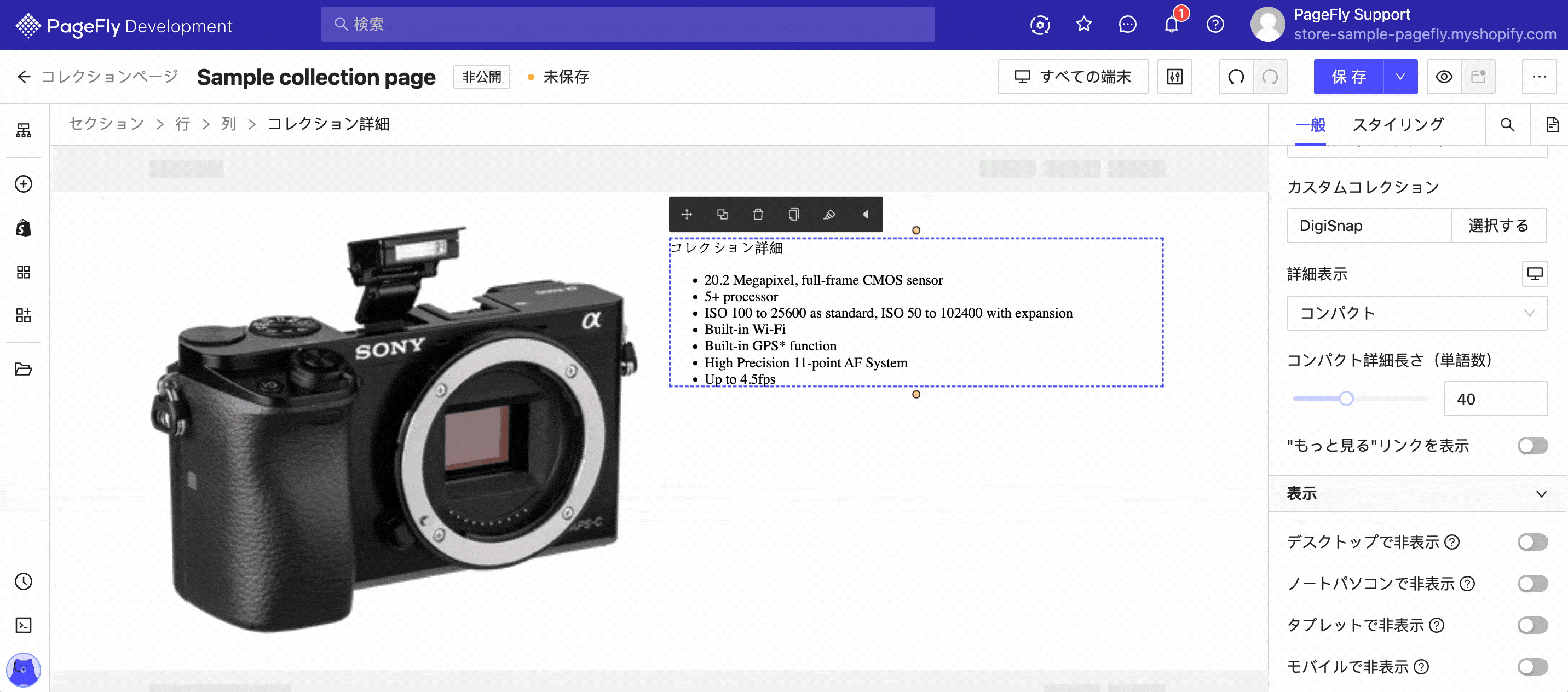
Task: Toggle モバイルで非表示 switch
Action: pos(1532,666)
